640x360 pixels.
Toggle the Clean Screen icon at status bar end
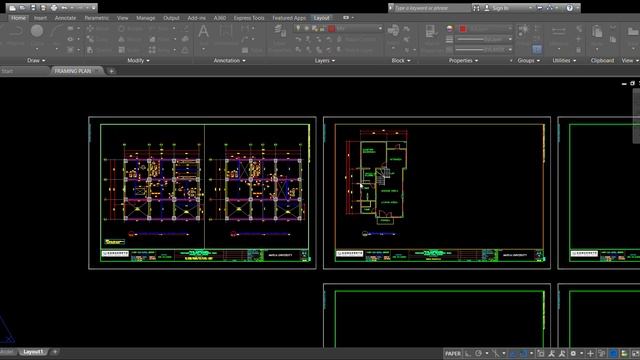(x=635, y=353)
